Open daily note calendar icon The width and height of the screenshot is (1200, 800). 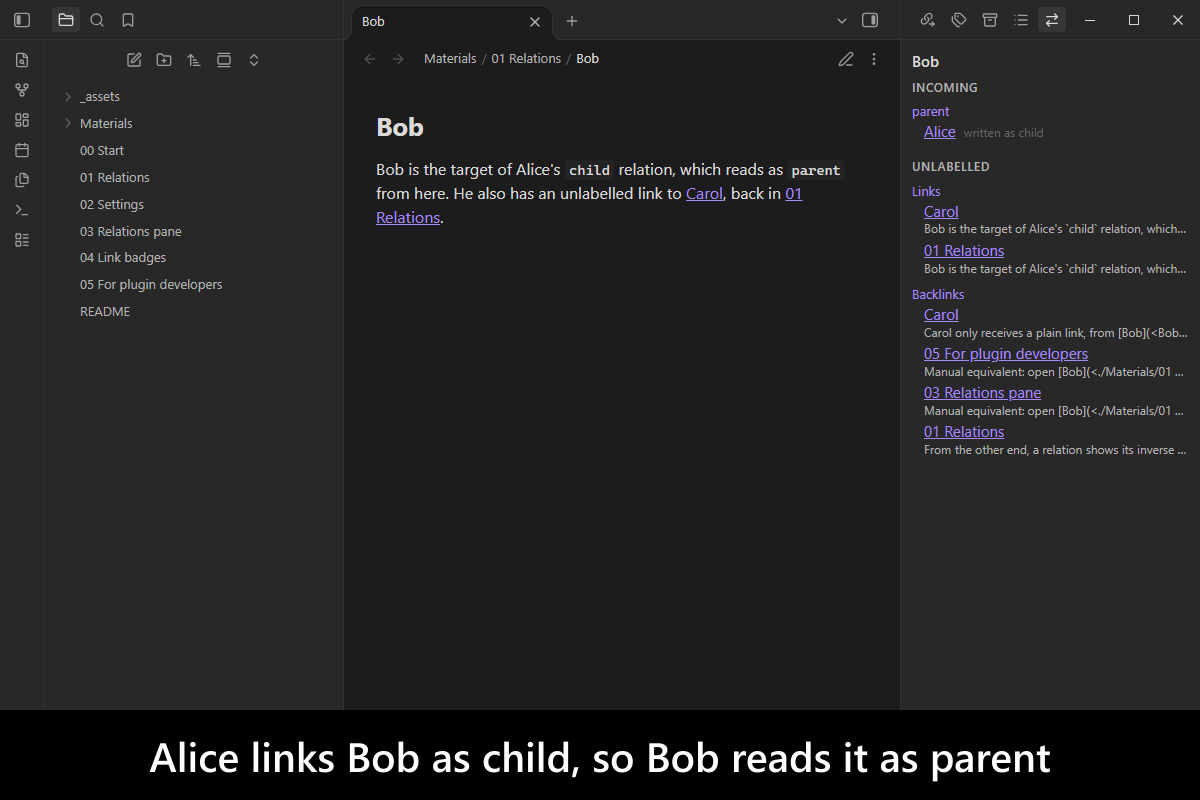pos(22,150)
